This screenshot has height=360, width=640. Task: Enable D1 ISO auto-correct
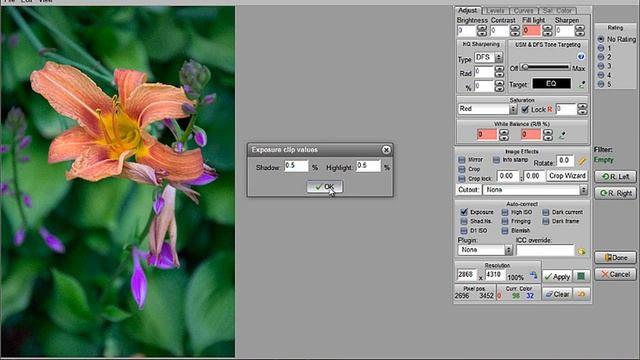464,231
